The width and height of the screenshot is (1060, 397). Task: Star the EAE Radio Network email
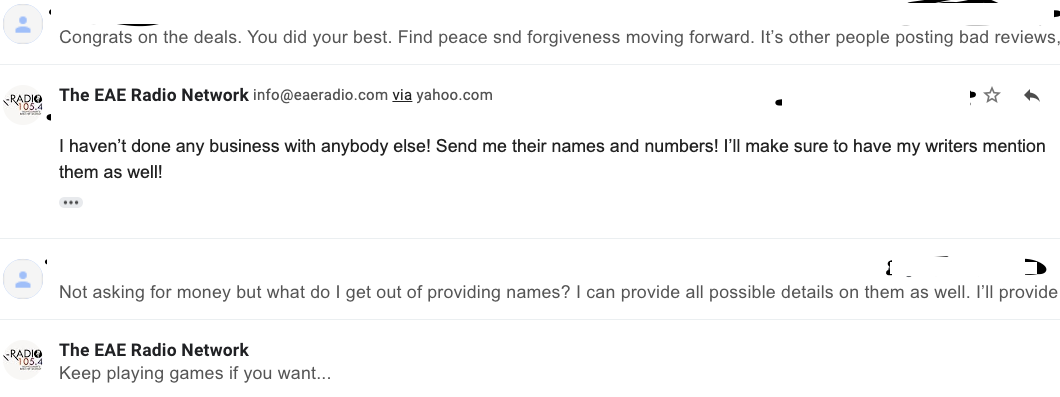(992, 95)
